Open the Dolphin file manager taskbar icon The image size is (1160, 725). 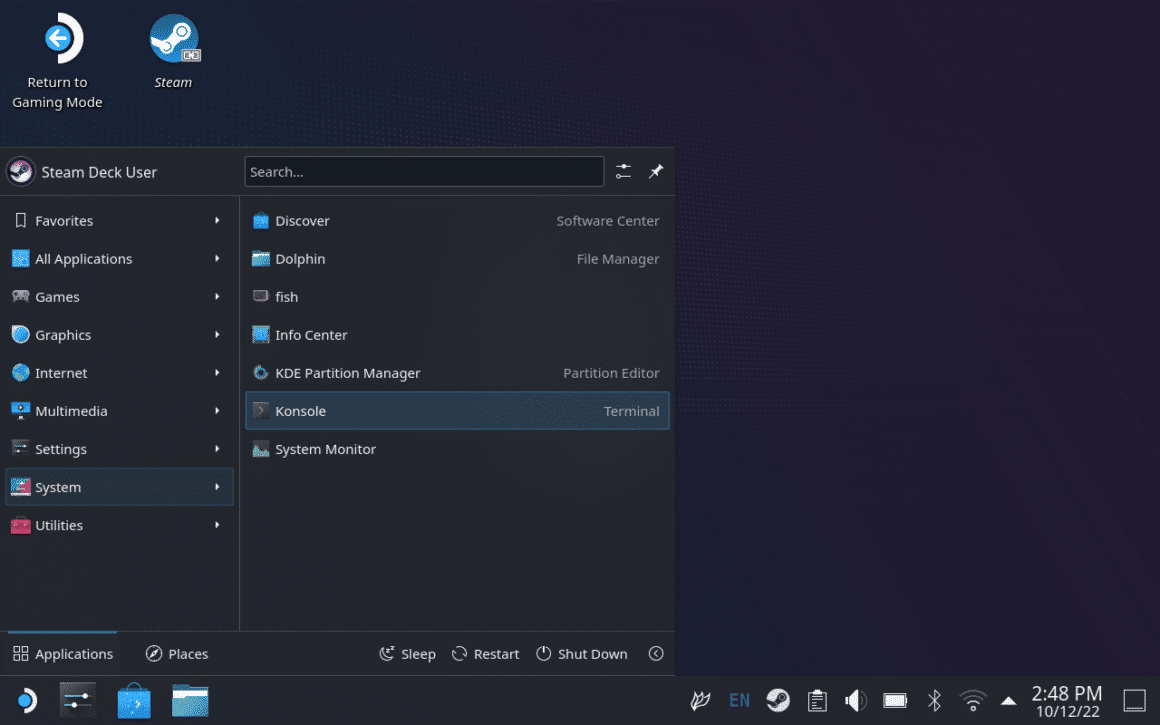(190, 700)
